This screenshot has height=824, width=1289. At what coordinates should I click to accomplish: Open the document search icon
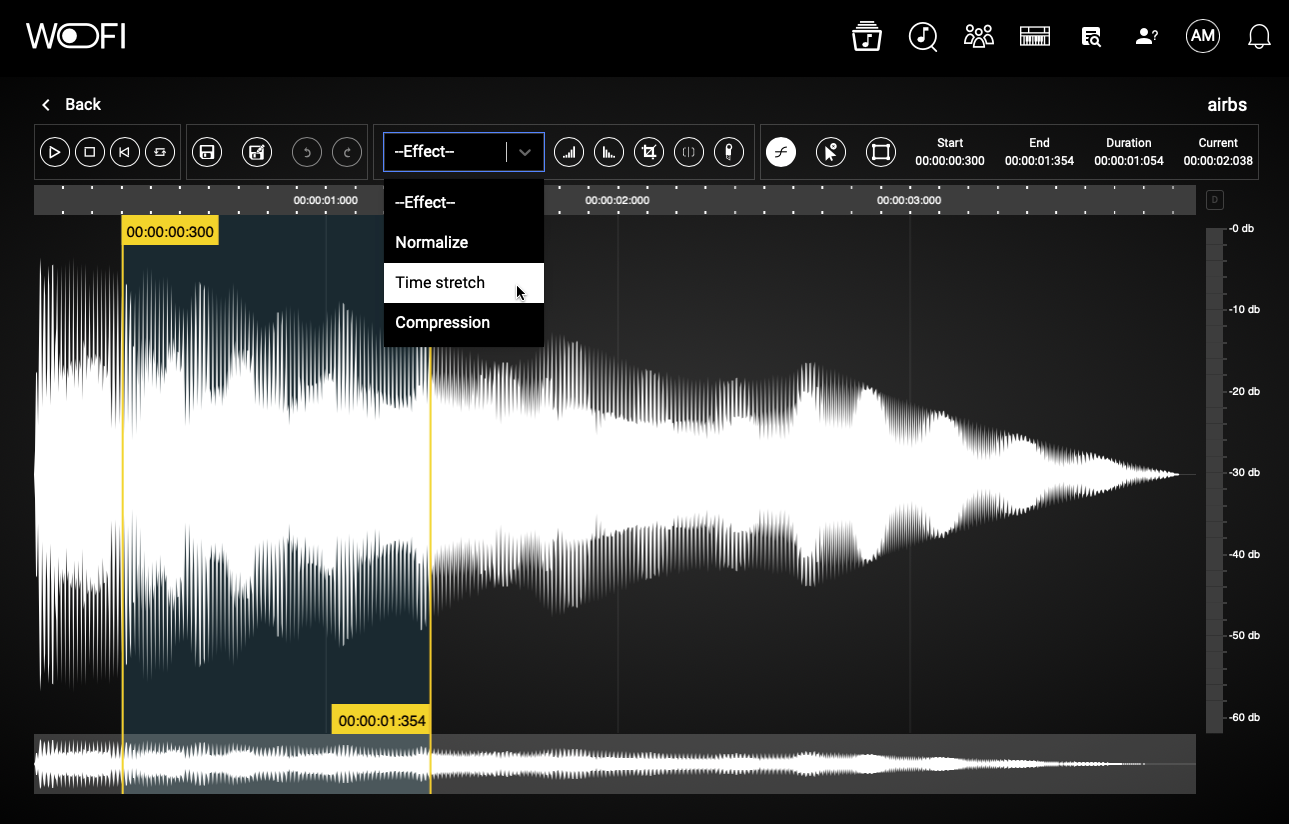(x=1091, y=37)
